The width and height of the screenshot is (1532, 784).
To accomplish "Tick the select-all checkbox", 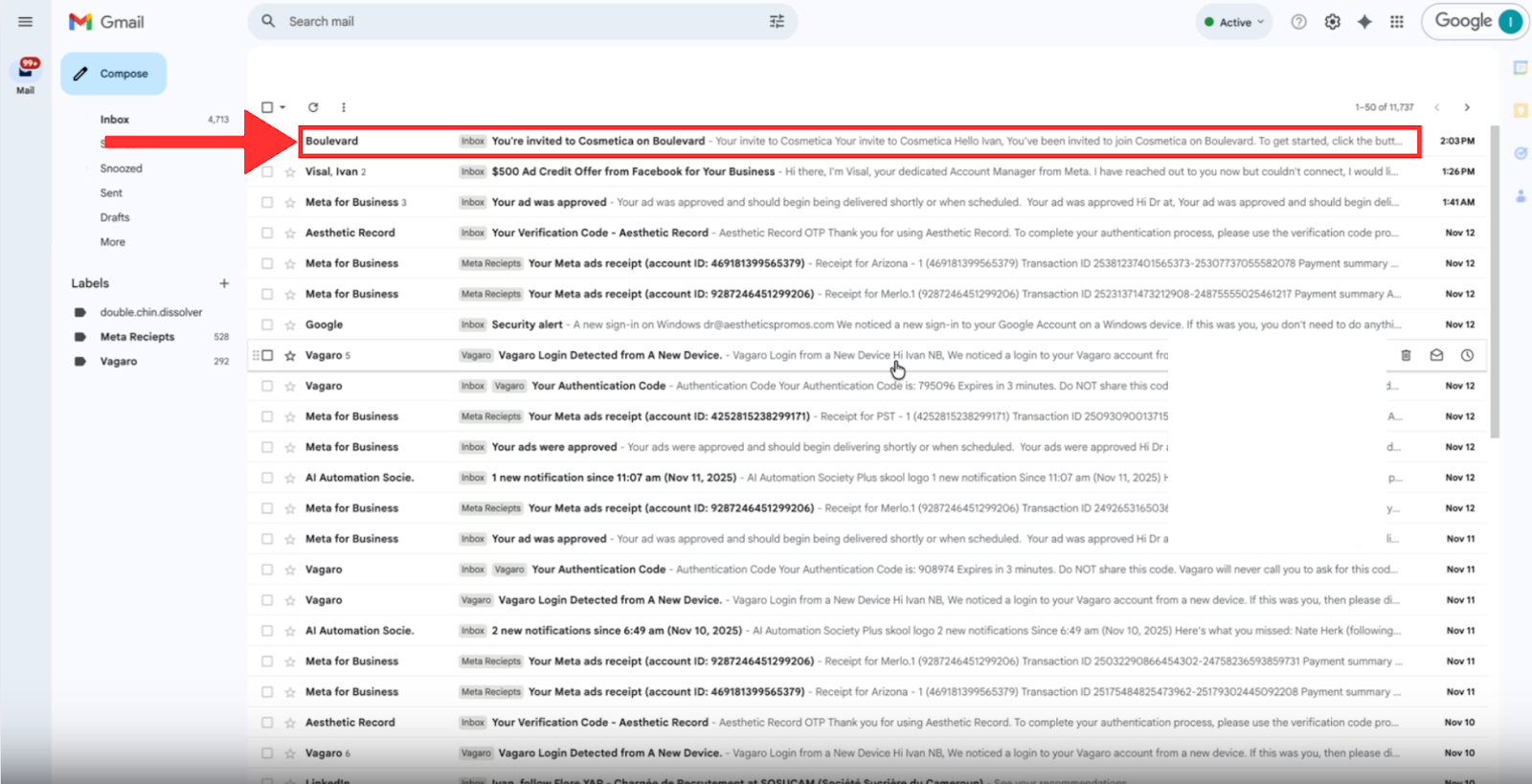I will (x=267, y=107).
